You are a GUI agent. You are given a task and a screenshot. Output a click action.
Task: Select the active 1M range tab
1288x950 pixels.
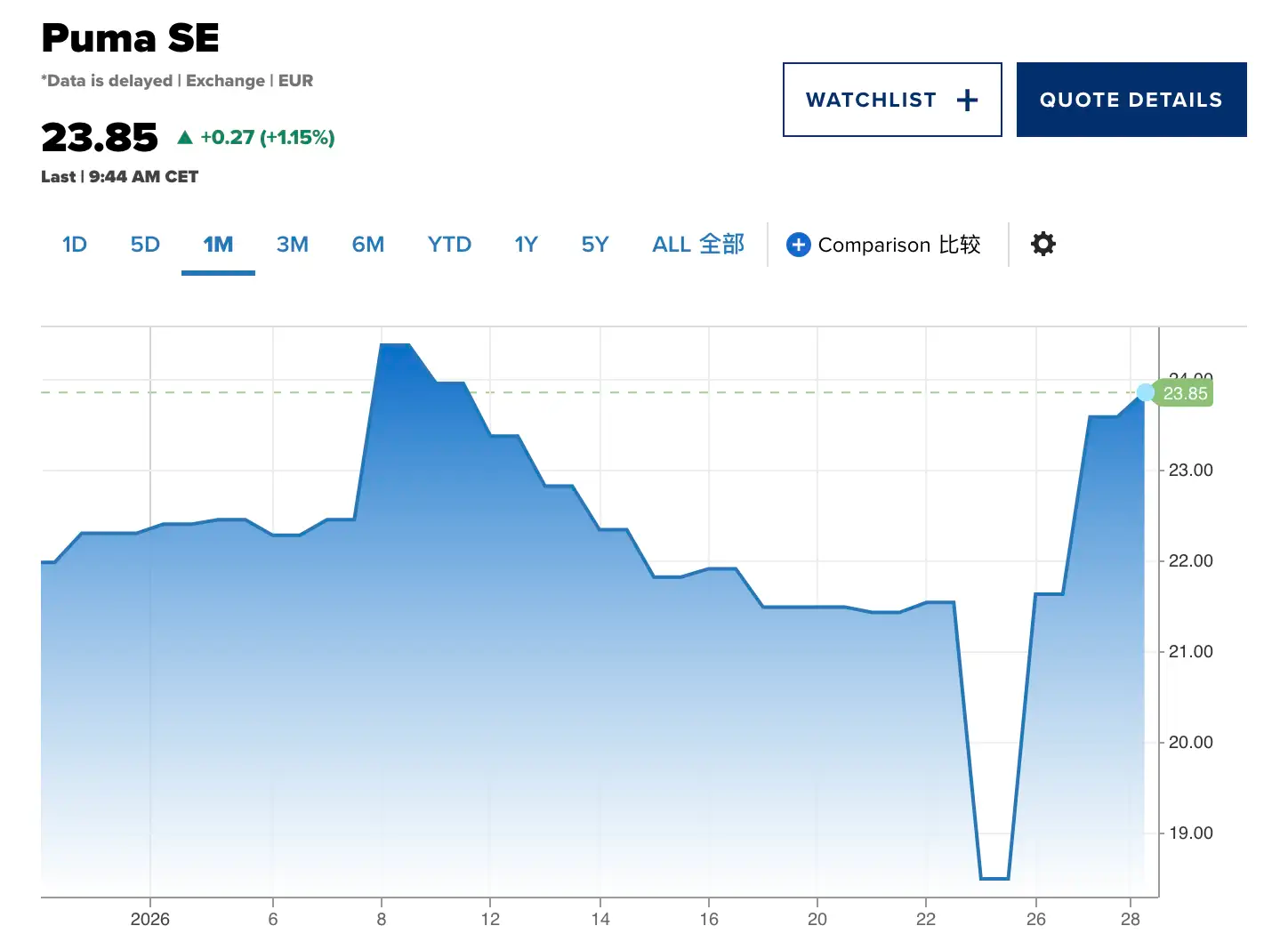click(218, 245)
